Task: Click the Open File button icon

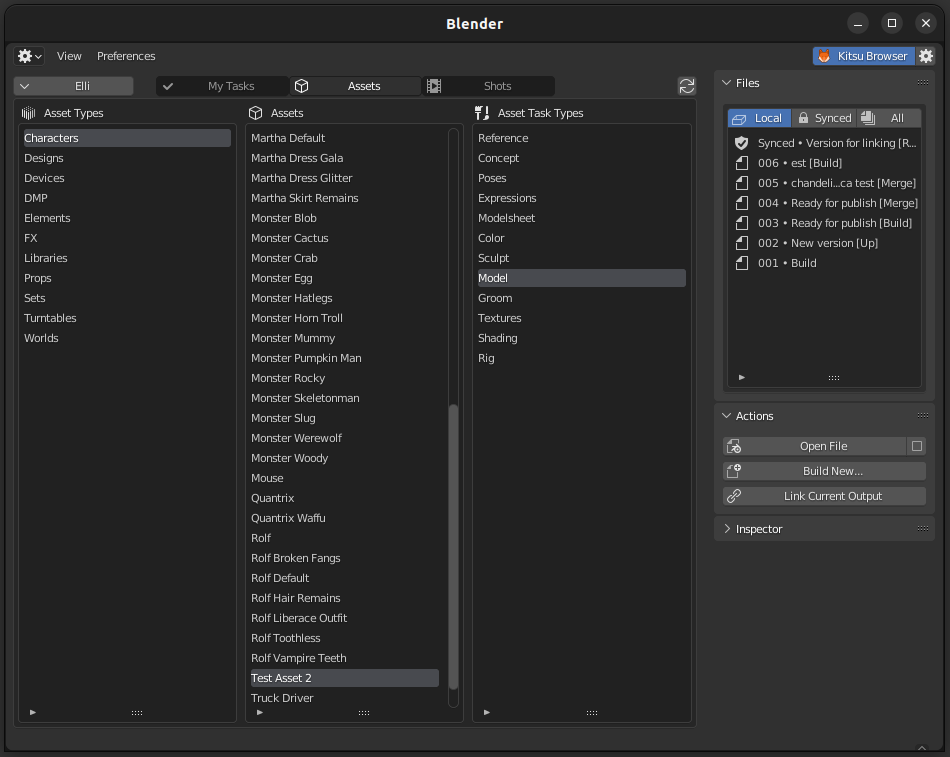Action: 734,446
